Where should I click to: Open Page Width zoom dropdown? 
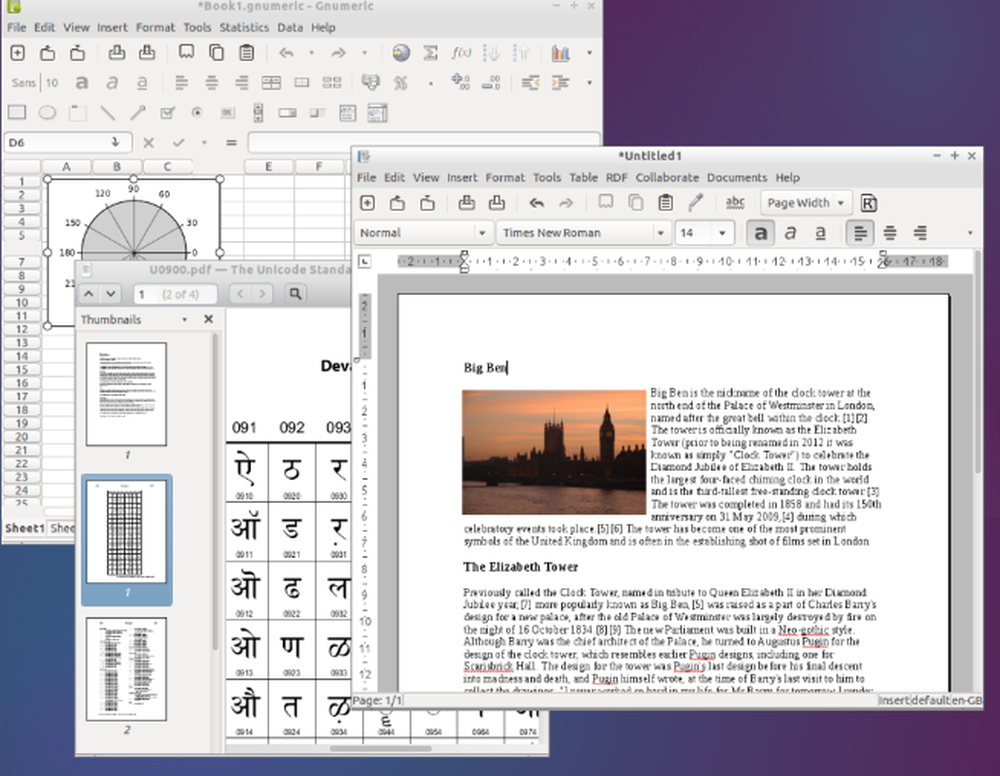tap(806, 203)
